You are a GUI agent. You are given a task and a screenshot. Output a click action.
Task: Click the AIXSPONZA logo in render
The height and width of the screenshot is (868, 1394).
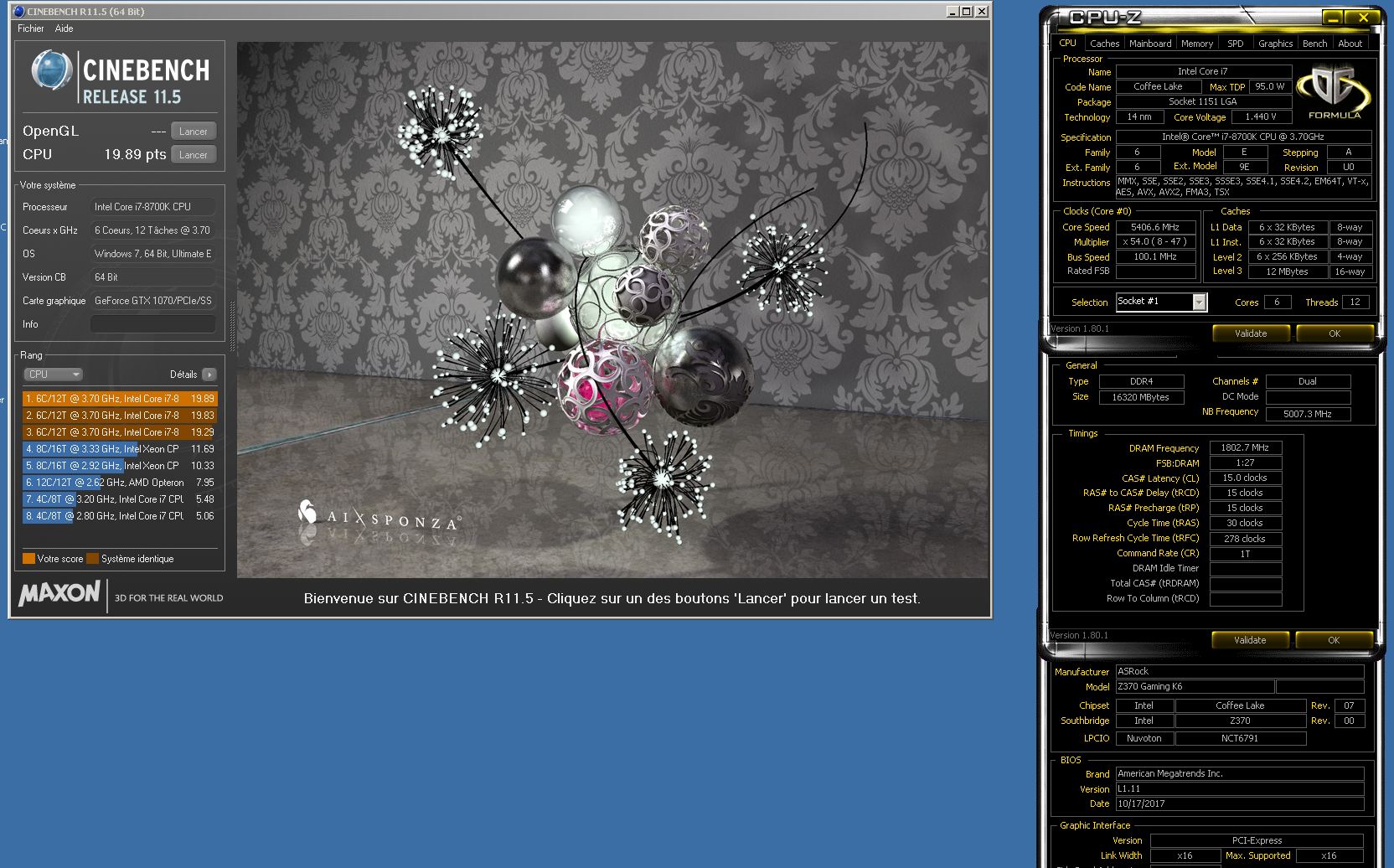click(x=379, y=517)
